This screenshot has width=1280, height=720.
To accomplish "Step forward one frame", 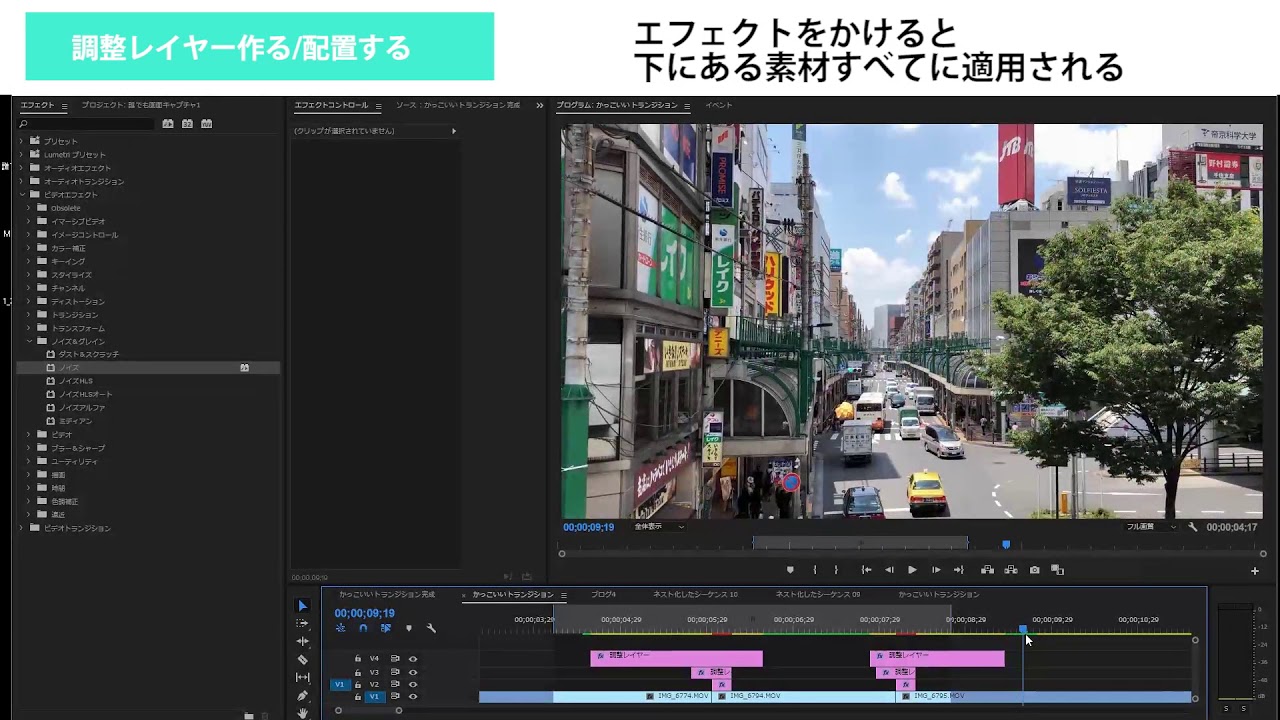I will point(936,570).
